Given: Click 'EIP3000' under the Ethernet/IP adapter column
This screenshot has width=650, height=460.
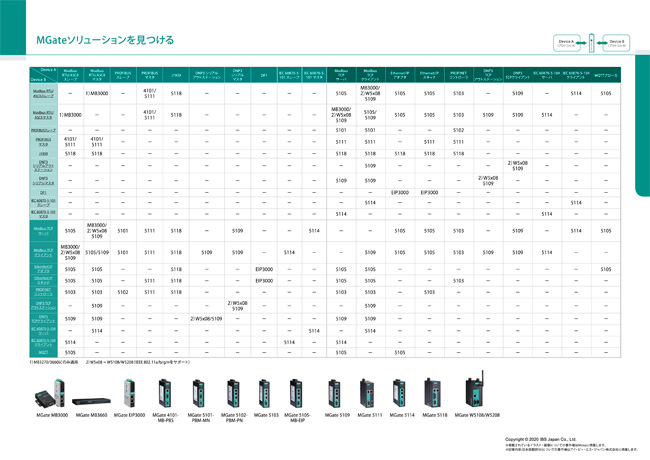Looking at the screenshot, I should (x=400, y=193).
